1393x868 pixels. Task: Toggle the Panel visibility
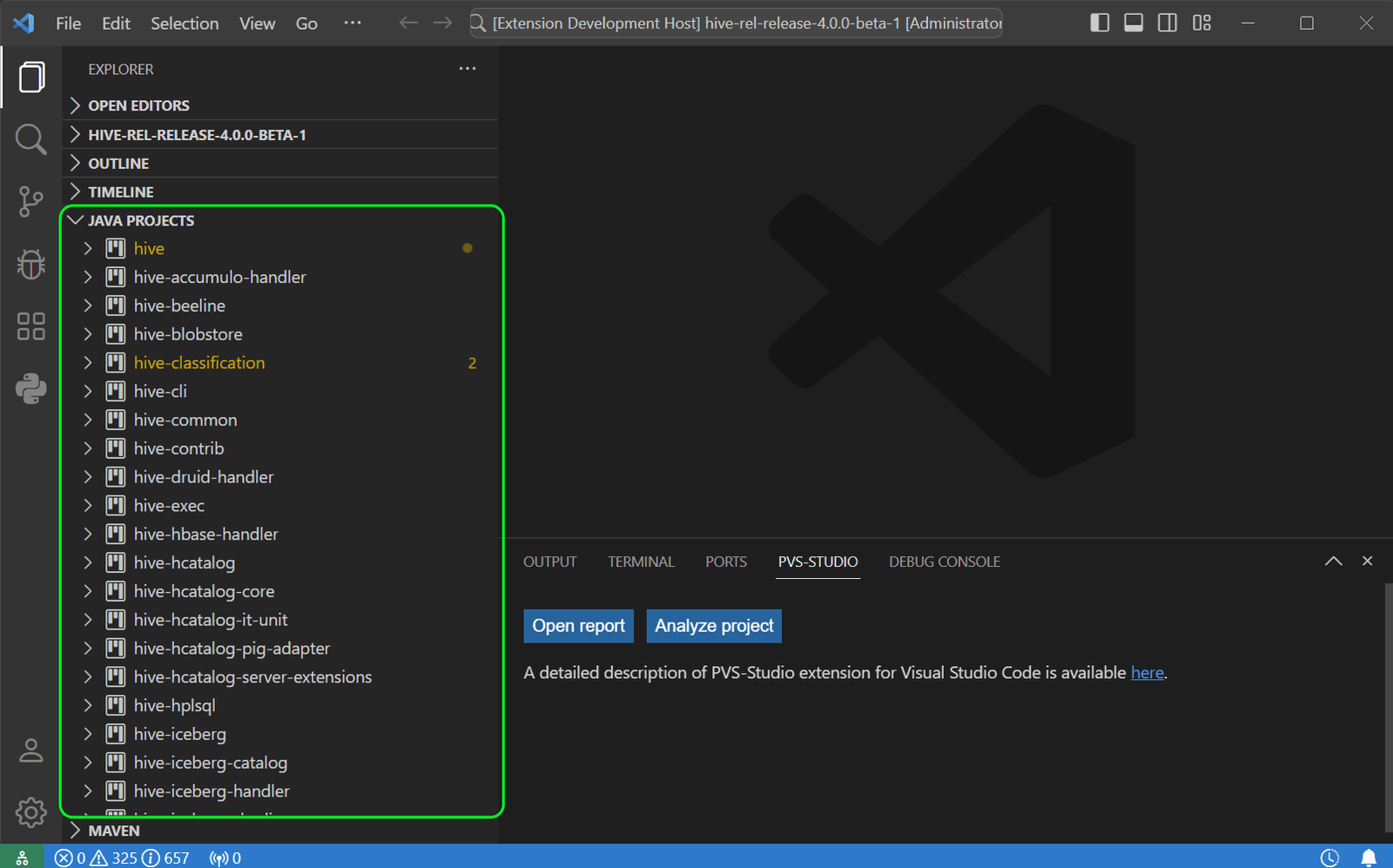coord(1134,23)
